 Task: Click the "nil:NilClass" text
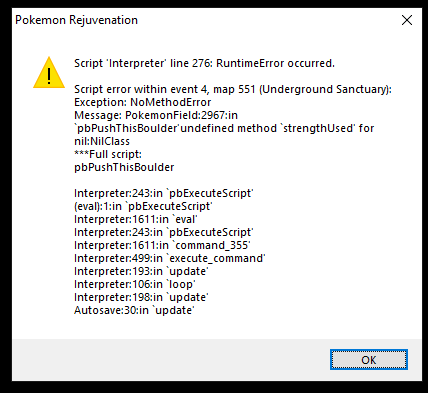(102, 141)
